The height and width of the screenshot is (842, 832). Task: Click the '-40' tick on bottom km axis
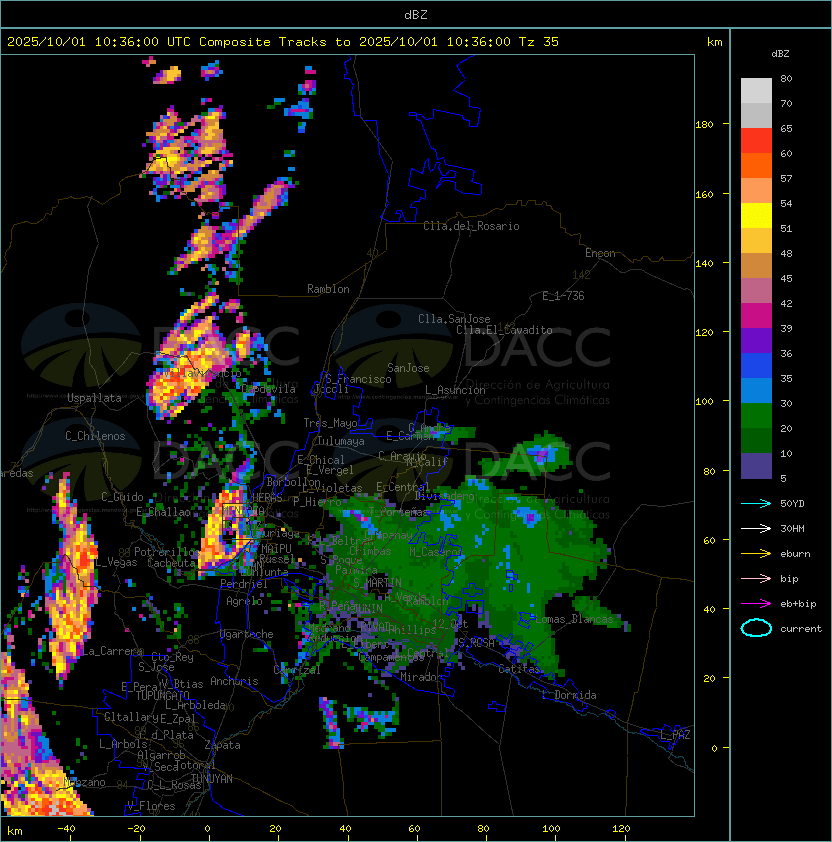(x=66, y=829)
